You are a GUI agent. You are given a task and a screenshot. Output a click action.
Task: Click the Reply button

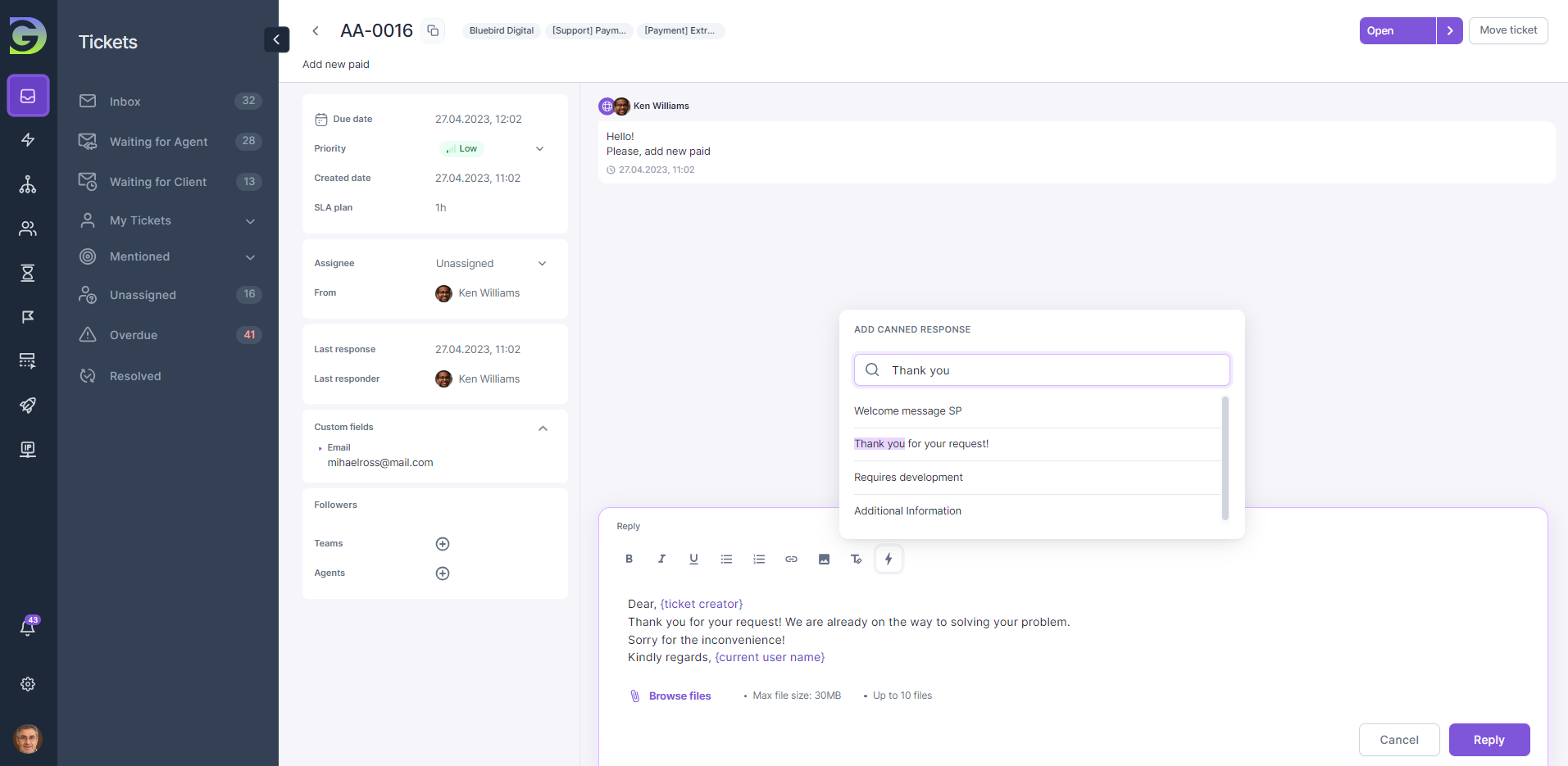1488,740
